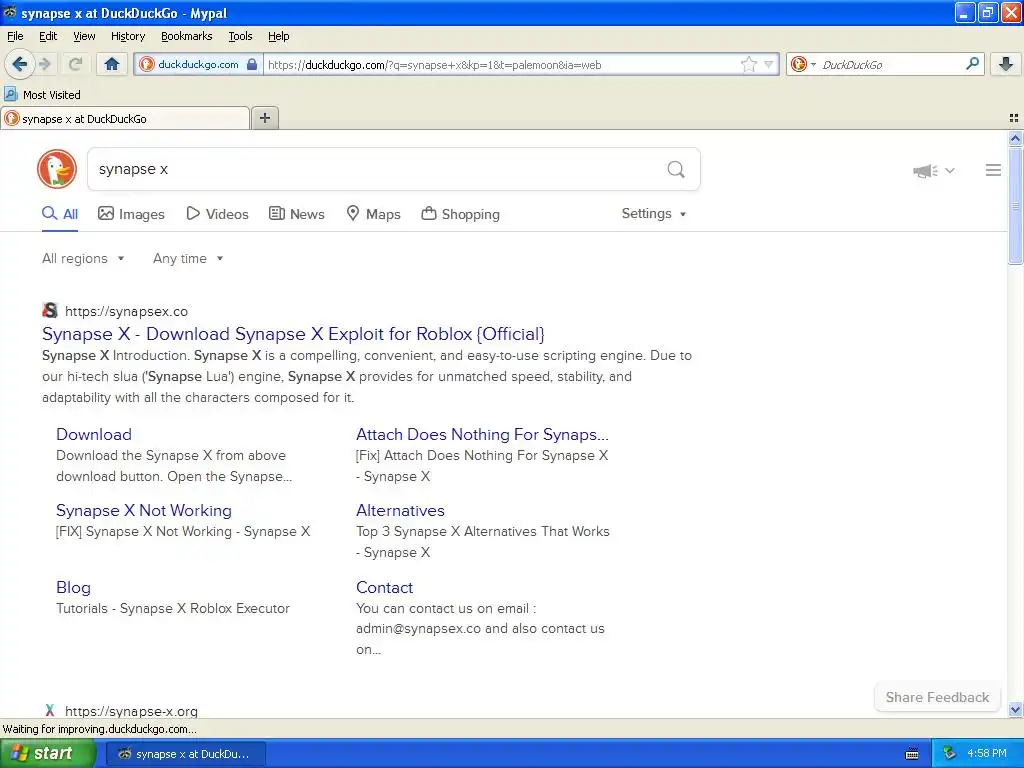Show the tab groups grid icon
Image resolution: width=1024 pixels, height=768 pixels.
pyautogui.click(x=1014, y=118)
